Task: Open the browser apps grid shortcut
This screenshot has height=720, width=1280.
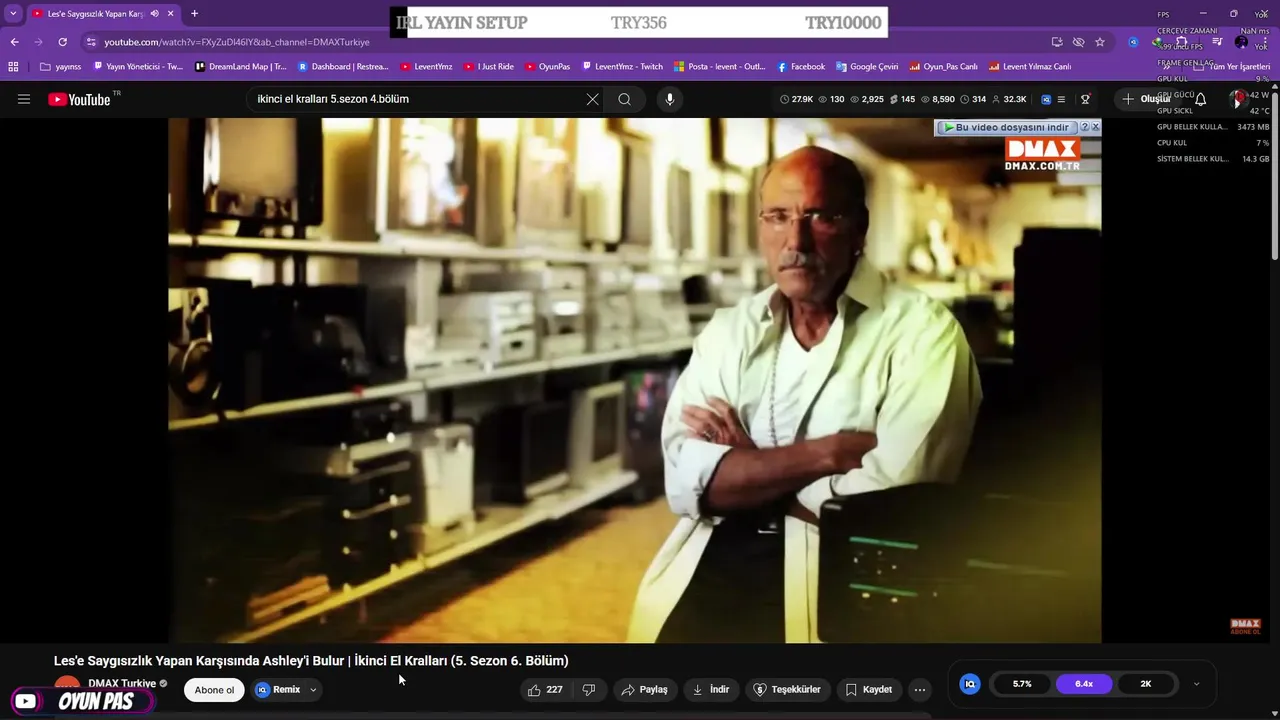Action: (13, 67)
